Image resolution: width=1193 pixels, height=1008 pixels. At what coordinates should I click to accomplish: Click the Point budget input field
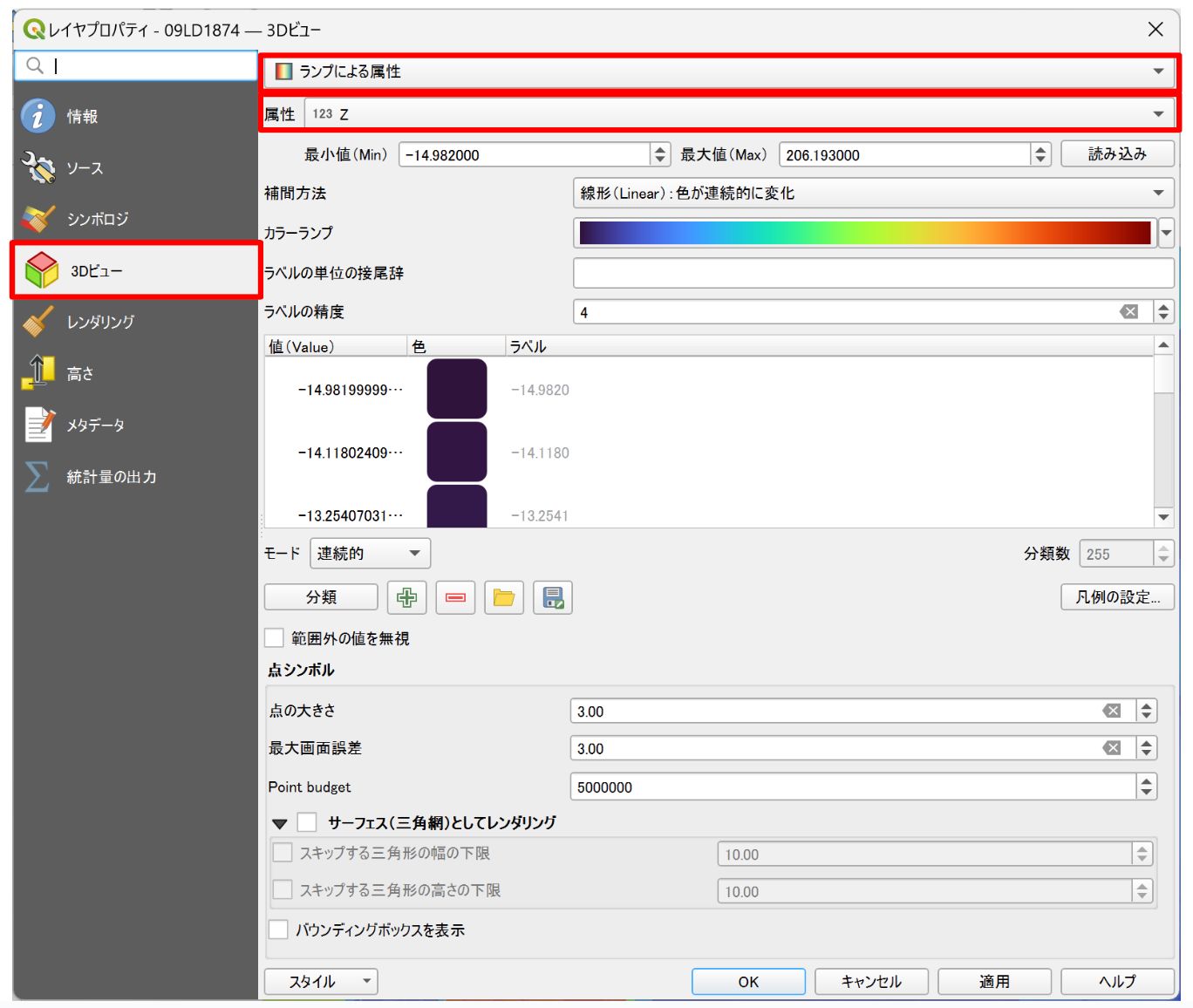point(853,787)
